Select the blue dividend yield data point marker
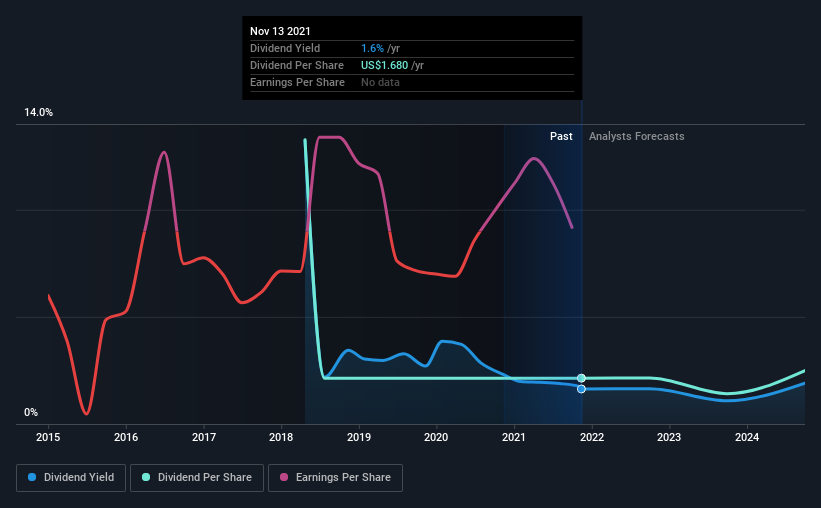The image size is (821, 508). 581,389
